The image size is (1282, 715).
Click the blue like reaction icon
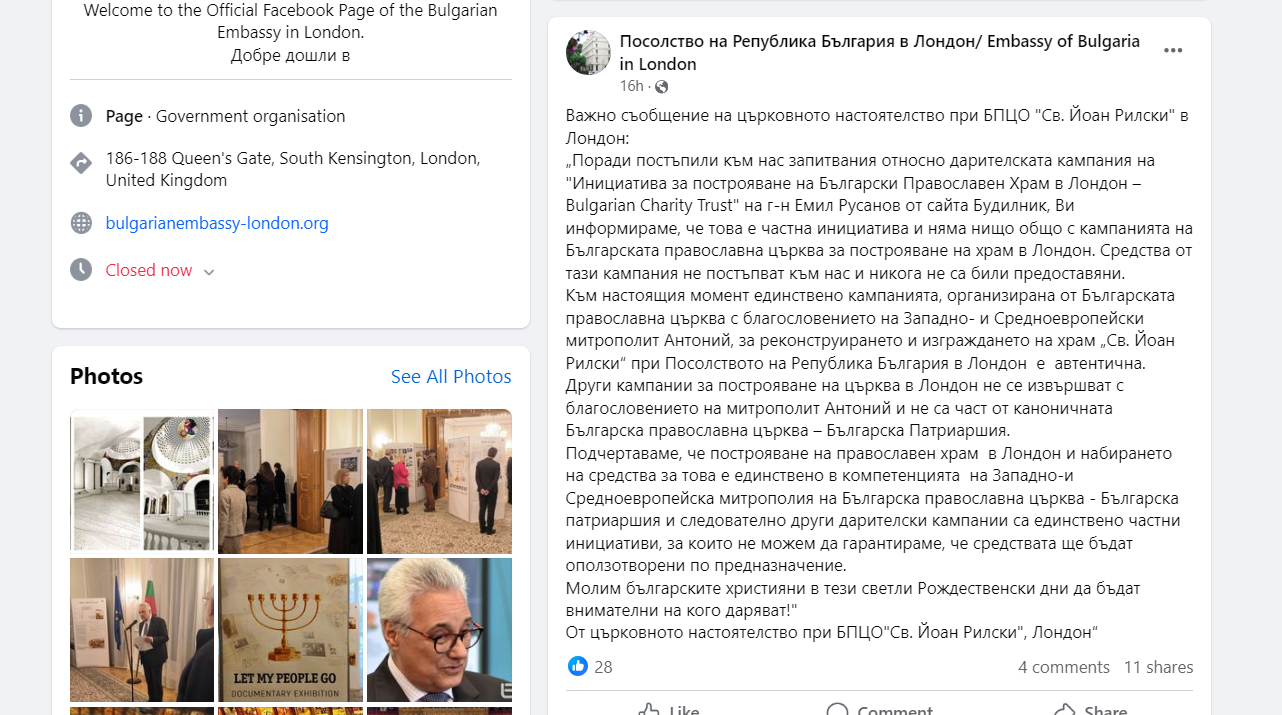(x=577, y=666)
